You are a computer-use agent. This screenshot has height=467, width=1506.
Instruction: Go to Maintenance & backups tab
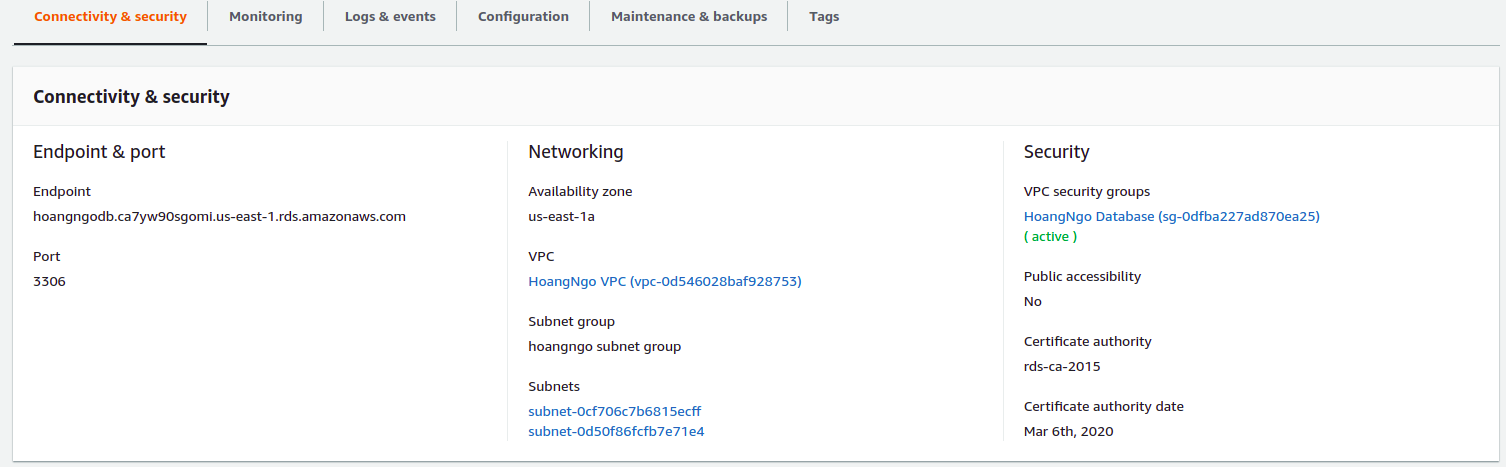tap(689, 17)
